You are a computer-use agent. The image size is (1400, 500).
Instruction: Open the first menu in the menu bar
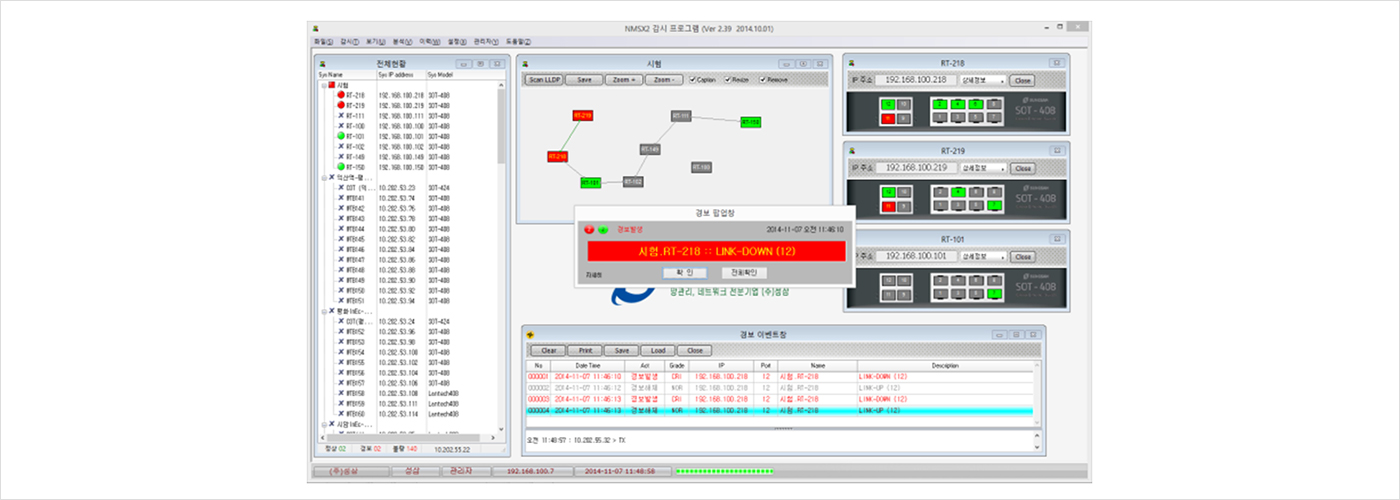(x=322, y=42)
